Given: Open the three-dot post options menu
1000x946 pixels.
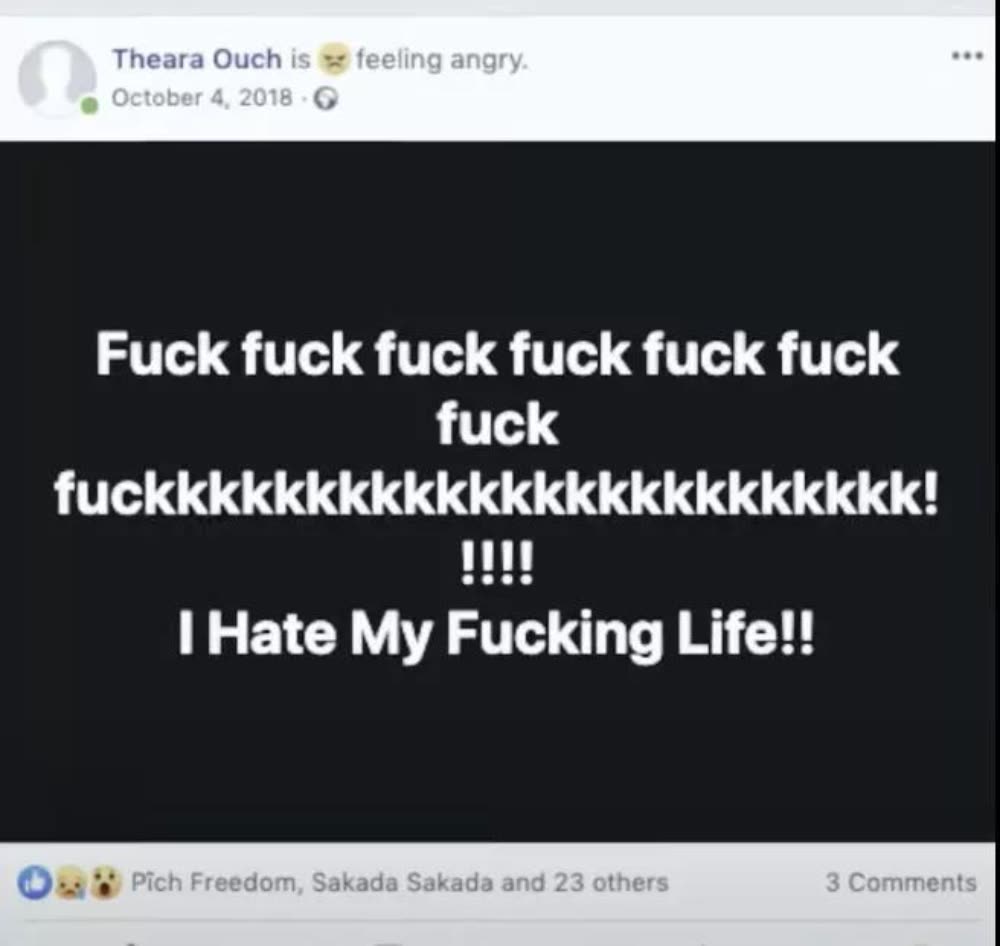Looking at the screenshot, I should [x=967, y=57].
